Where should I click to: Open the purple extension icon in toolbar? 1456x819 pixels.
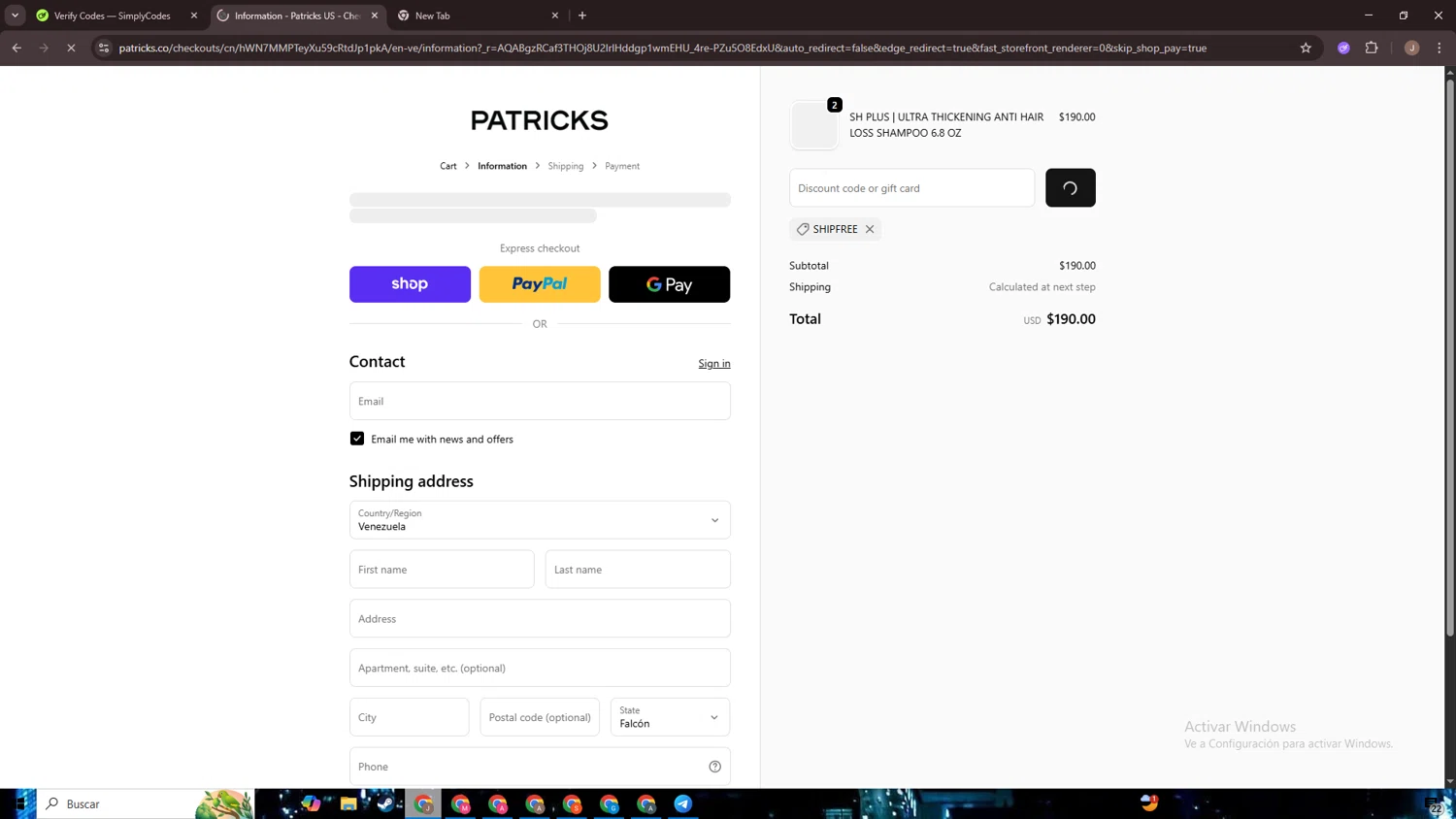click(1343, 48)
